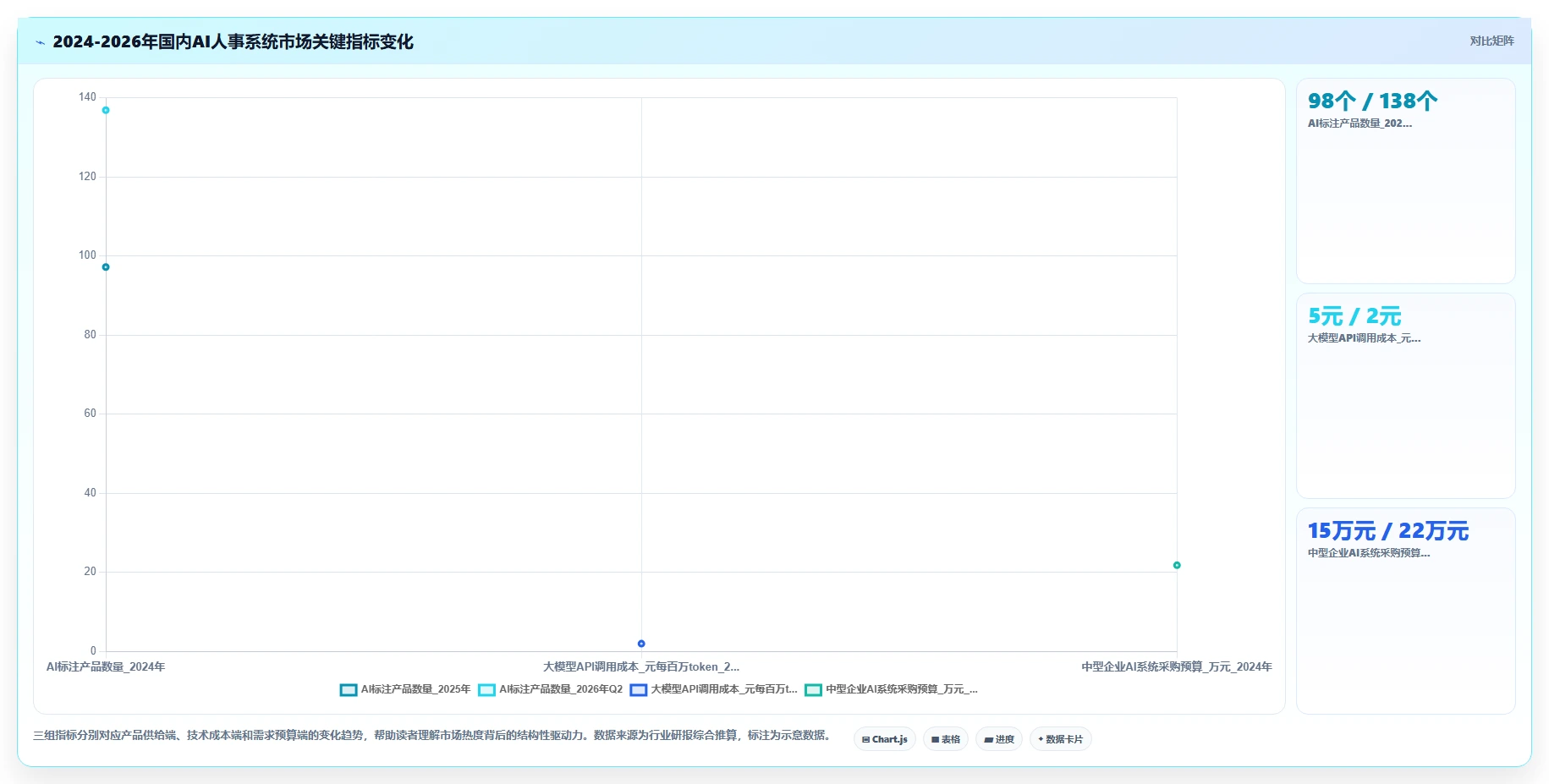
Task: Toggle 大模型API调用成本 legend series
Action: point(714,689)
